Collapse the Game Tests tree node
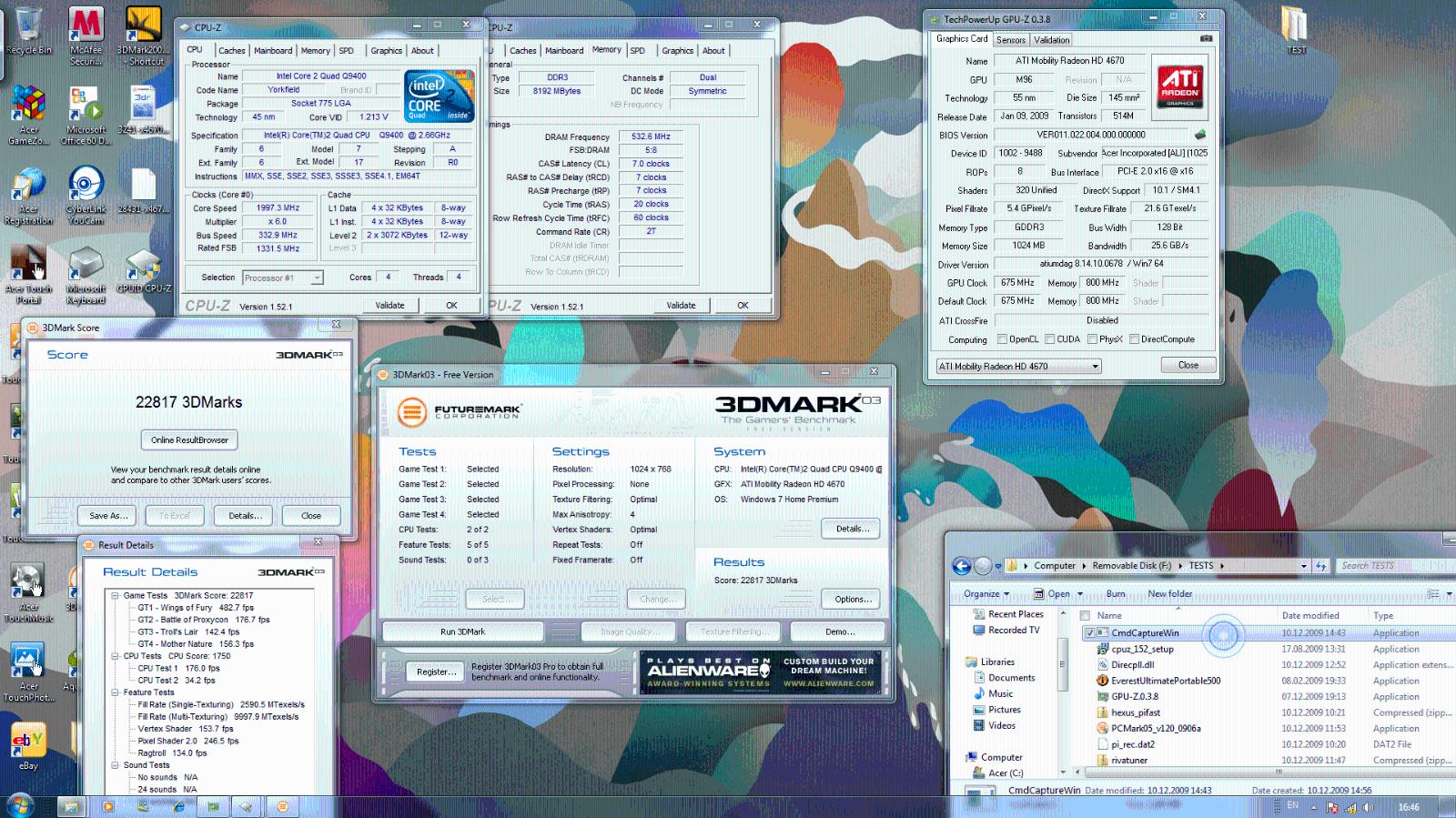 coord(116,596)
